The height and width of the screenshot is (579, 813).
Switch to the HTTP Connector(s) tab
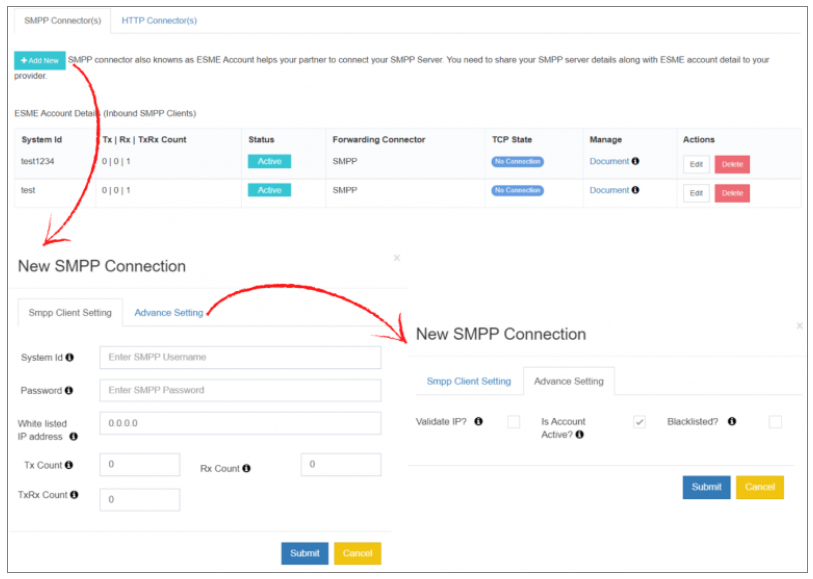coord(159,20)
